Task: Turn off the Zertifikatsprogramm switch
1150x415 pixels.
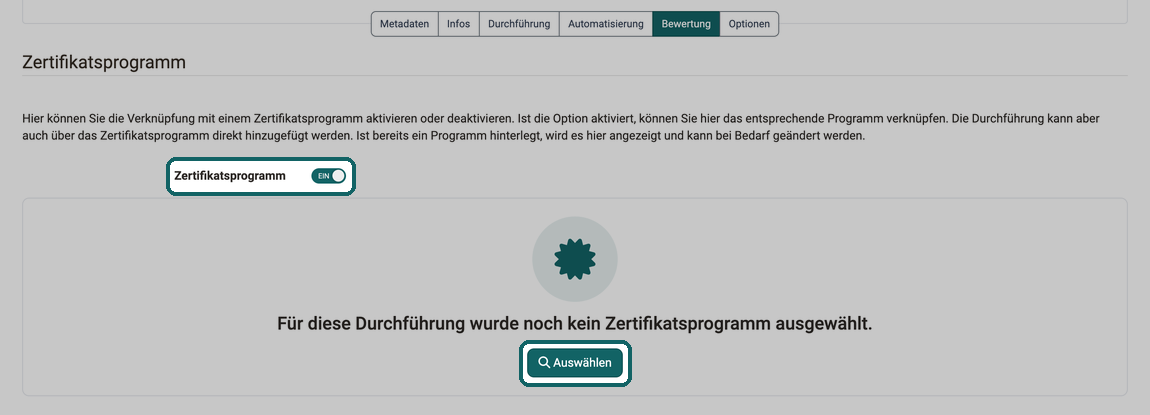Action: (329, 176)
